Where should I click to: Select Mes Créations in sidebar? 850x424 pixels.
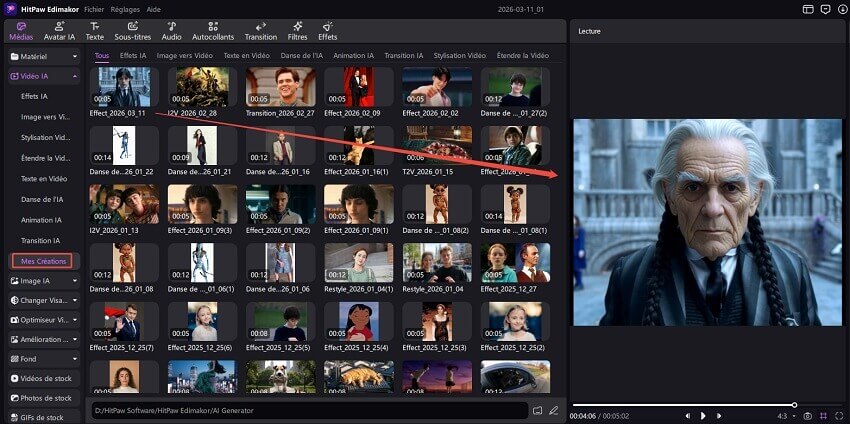(41, 261)
